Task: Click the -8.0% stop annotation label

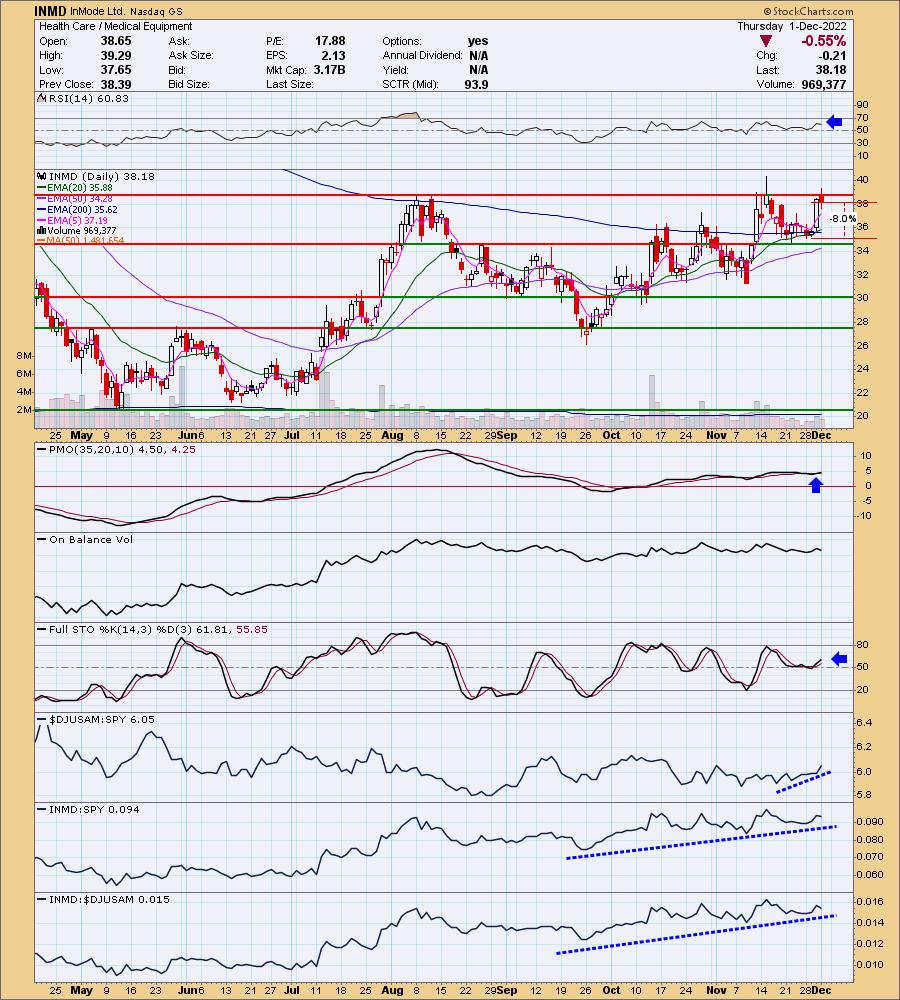Action: [x=842, y=218]
